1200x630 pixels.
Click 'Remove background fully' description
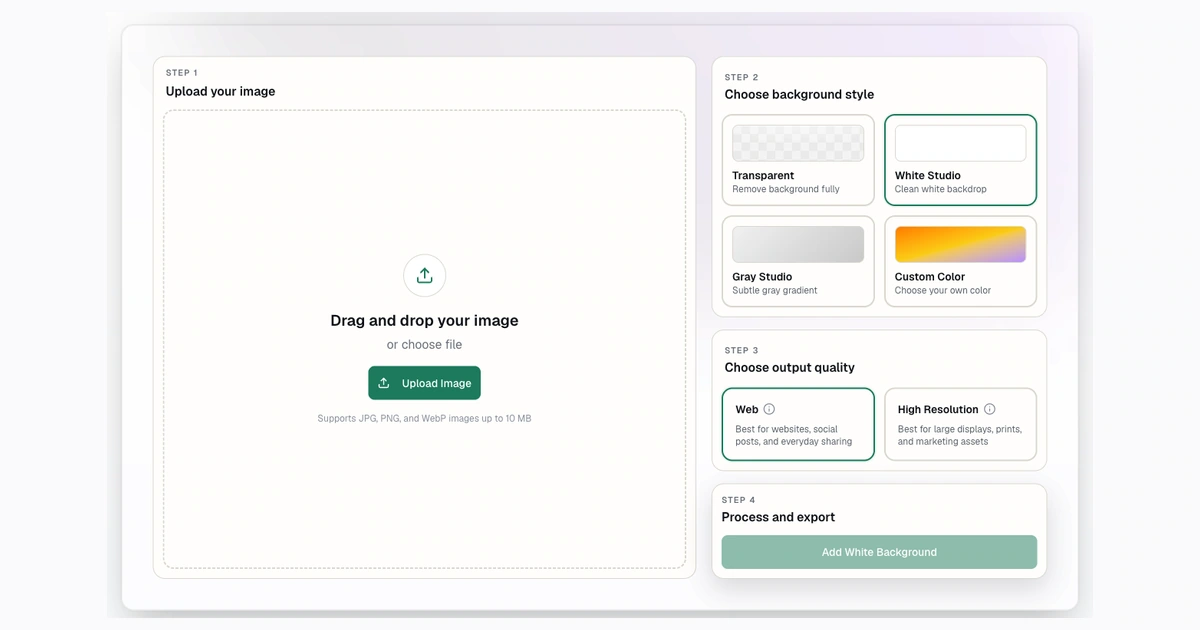pos(786,189)
